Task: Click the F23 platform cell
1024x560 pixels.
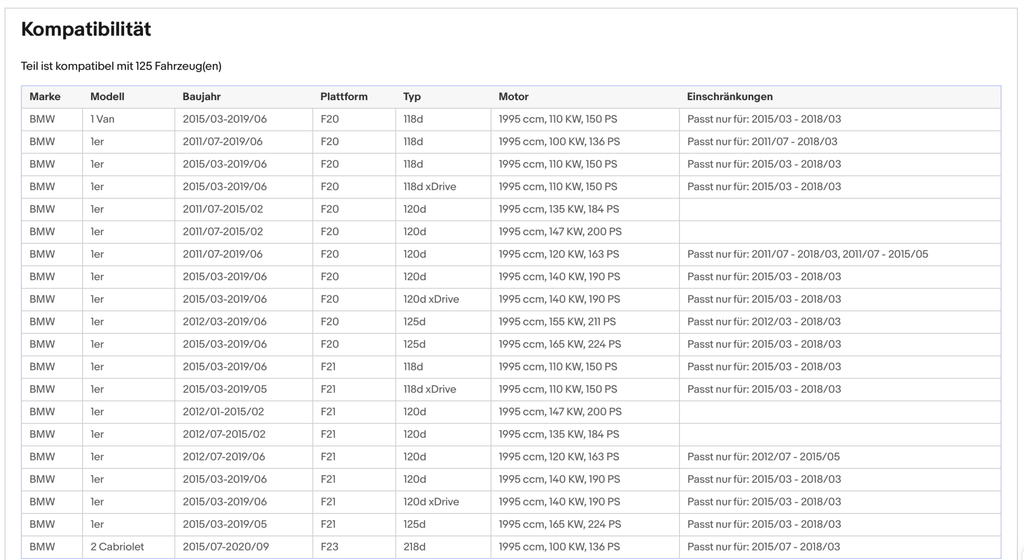Action: point(329,546)
